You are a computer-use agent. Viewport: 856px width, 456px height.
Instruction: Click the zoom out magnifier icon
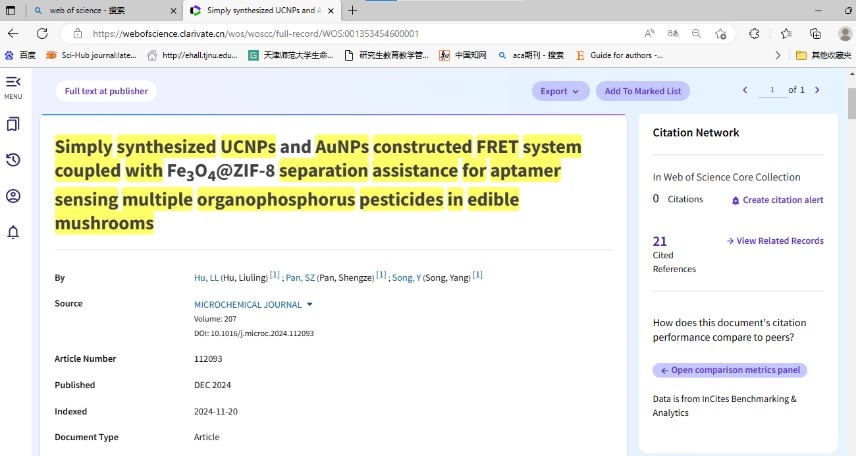pos(697,34)
